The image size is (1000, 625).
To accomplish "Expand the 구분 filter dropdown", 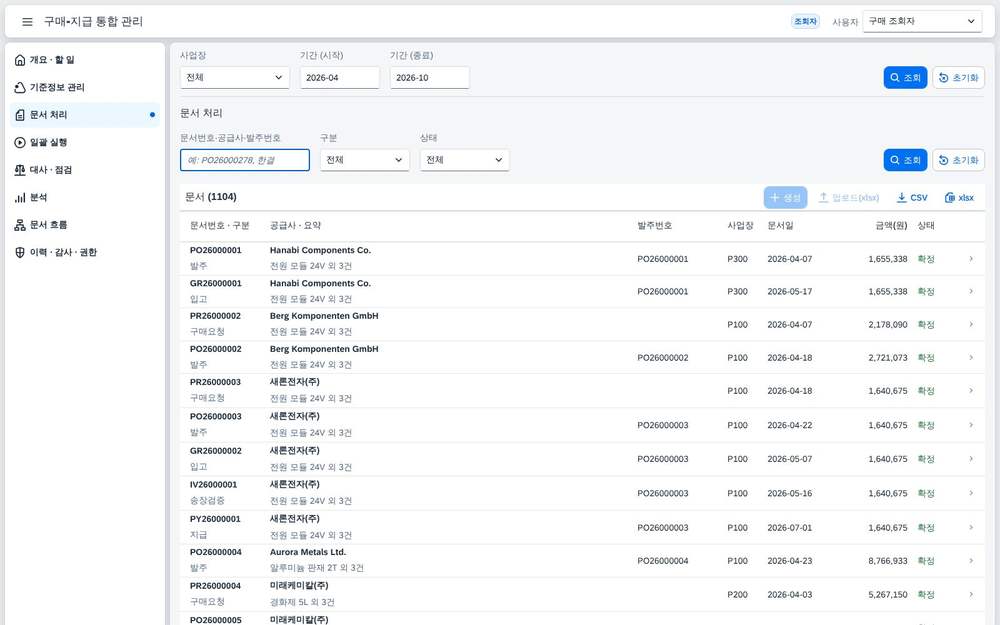I will coord(364,160).
